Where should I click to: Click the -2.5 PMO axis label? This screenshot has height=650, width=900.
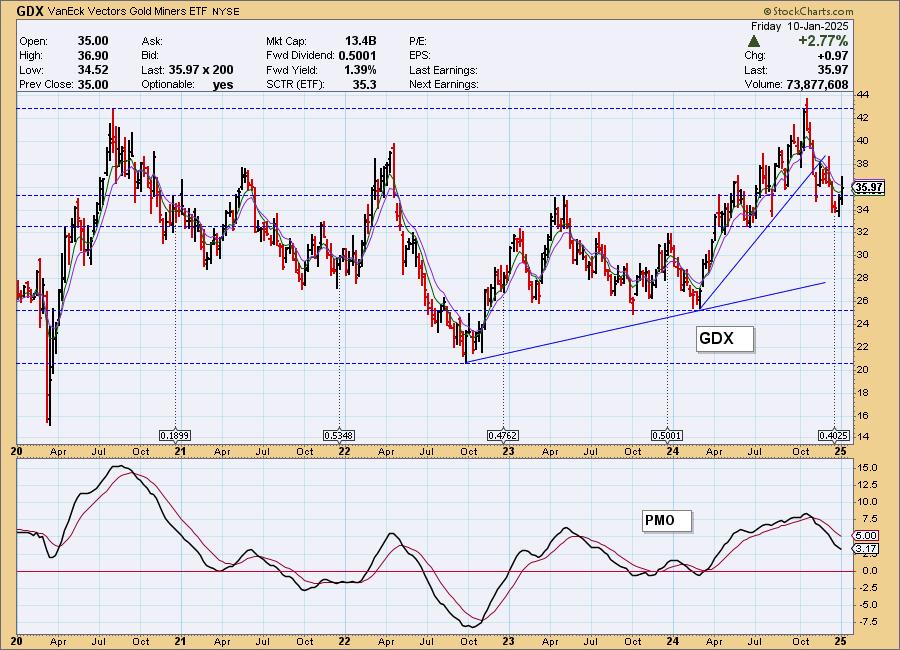[x=867, y=588]
